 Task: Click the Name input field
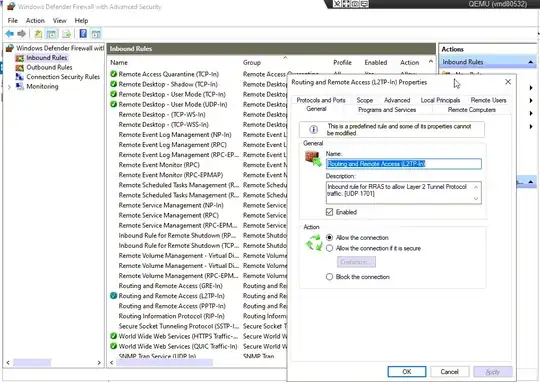404,164
